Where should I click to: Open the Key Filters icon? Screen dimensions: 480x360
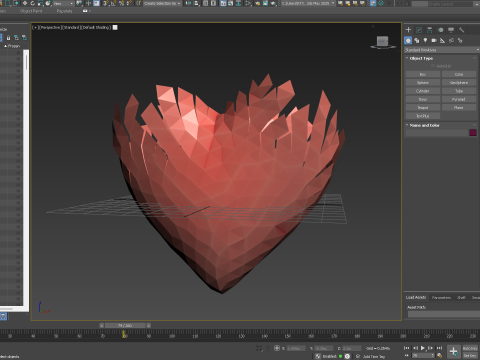point(440,356)
